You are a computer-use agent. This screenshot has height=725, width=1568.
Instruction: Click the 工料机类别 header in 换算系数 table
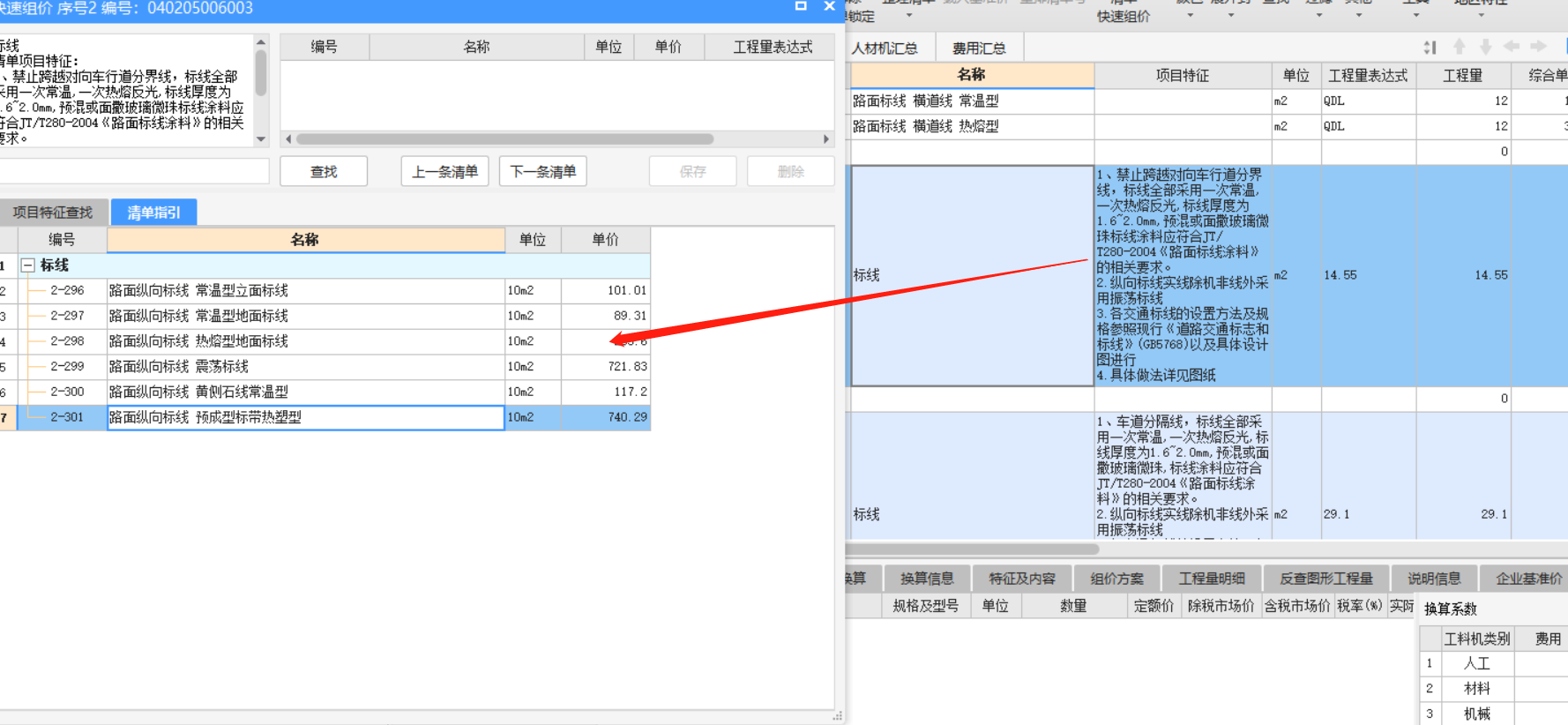point(1477,639)
